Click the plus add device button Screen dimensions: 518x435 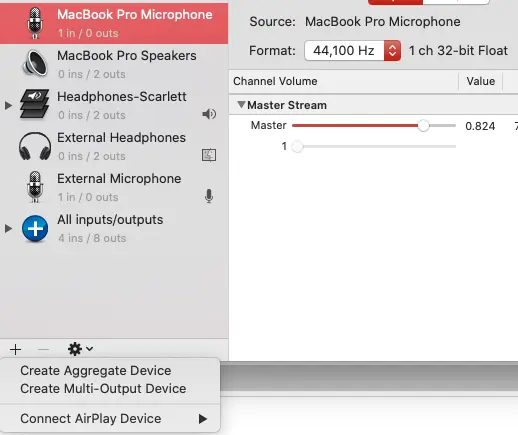(15, 349)
